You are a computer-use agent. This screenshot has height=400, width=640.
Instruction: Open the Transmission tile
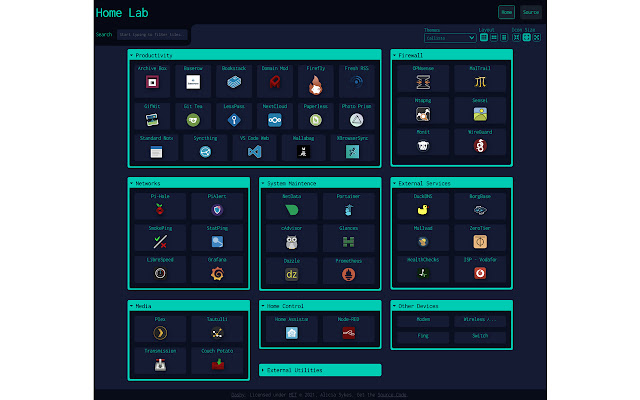coord(160,360)
